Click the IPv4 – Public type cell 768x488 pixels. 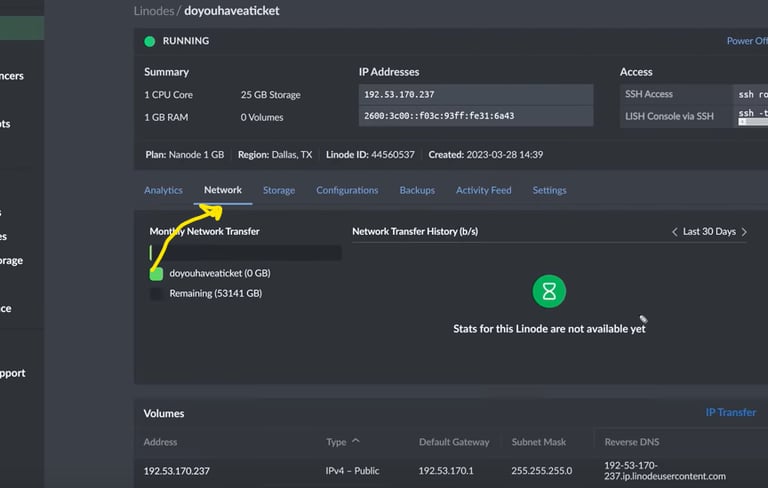[352, 471]
